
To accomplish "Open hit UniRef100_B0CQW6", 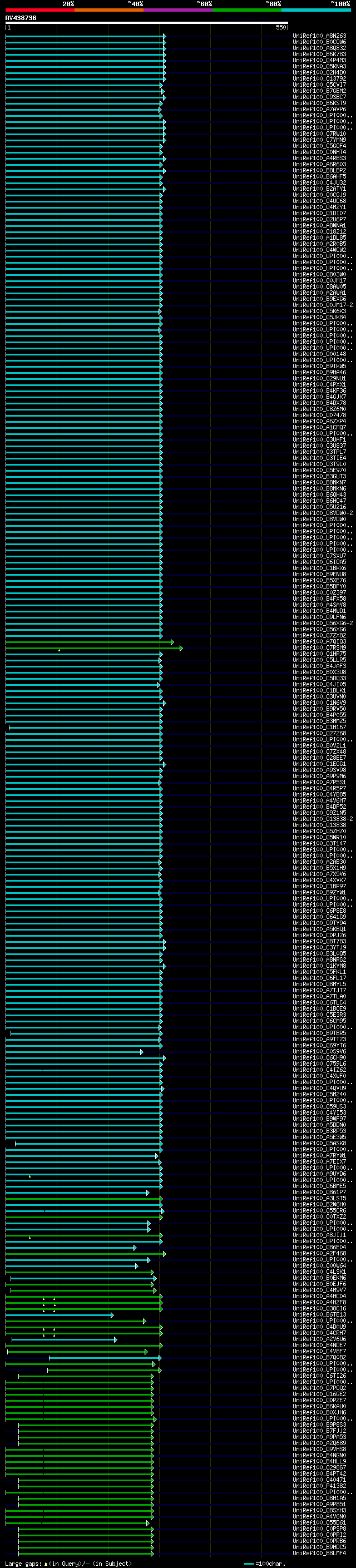I will (x=319, y=42).
